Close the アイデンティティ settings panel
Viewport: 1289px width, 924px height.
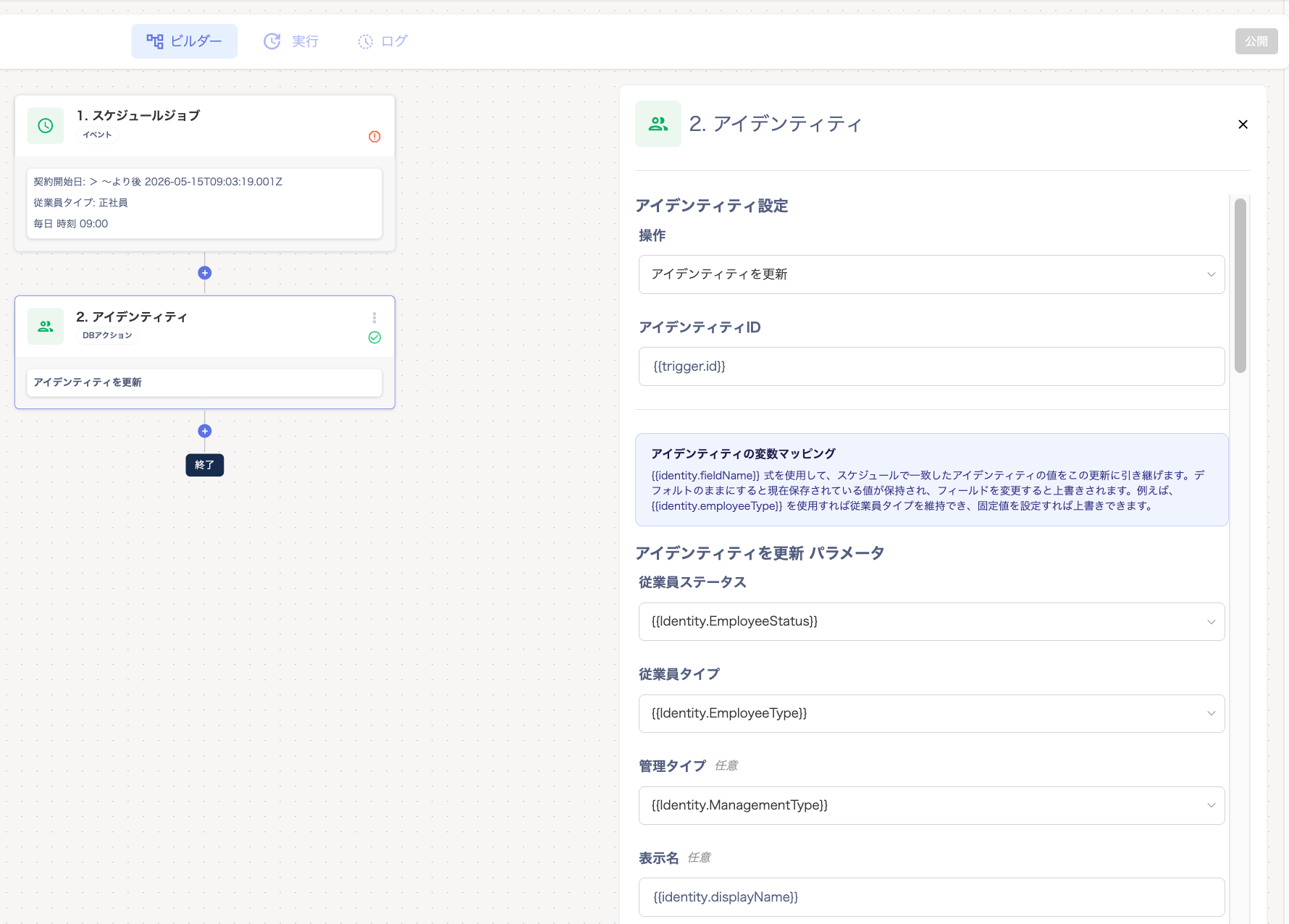1243,125
